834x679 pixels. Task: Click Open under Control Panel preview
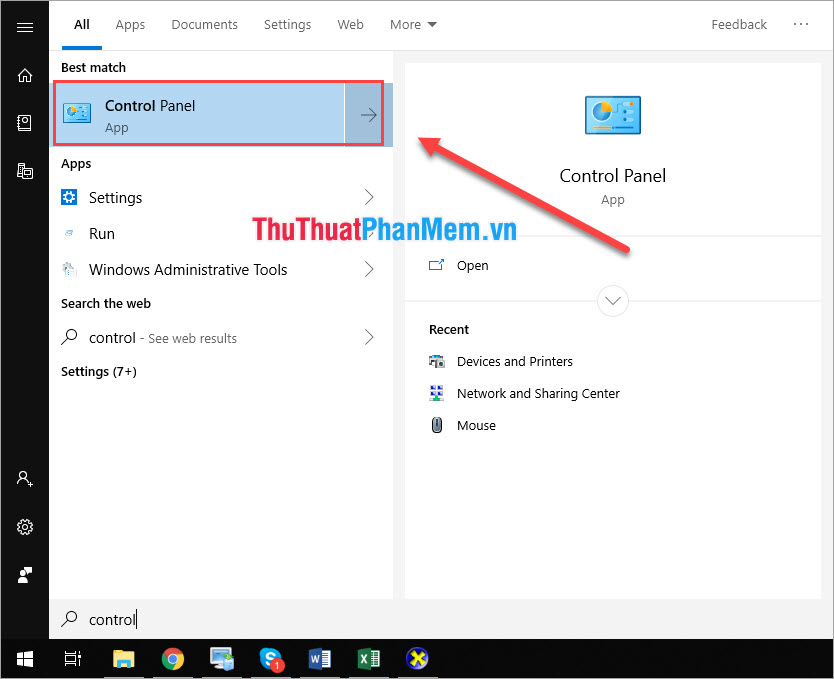point(472,266)
